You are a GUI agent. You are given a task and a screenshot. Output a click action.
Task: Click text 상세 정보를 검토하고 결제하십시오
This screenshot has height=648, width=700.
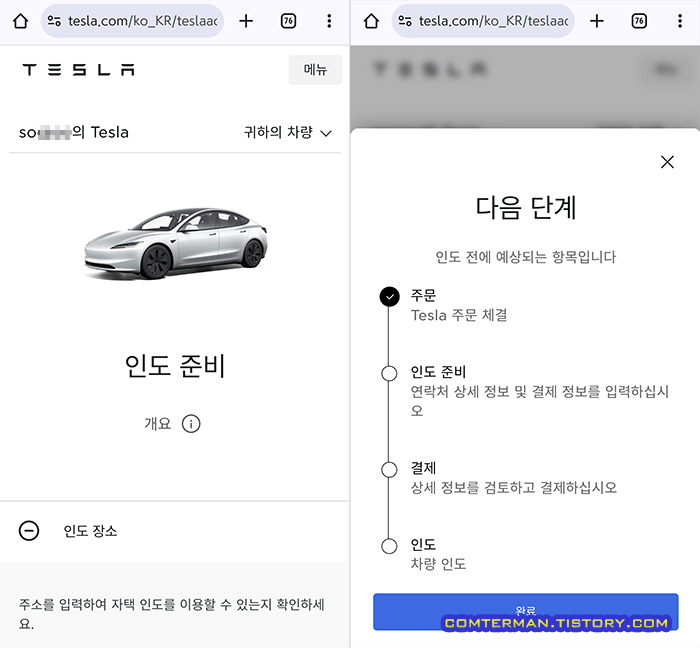coord(514,487)
